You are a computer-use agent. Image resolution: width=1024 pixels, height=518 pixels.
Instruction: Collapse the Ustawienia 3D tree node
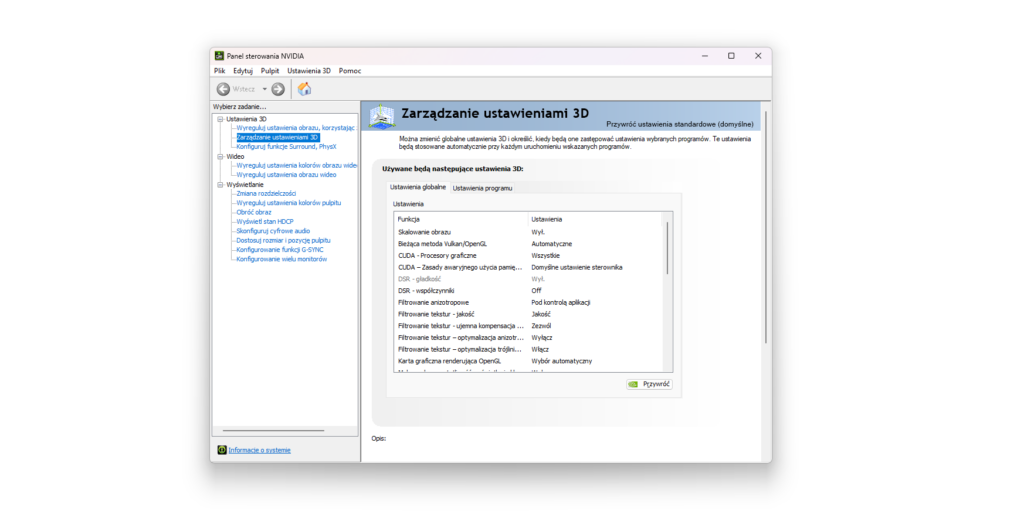click(x=220, y=119)
